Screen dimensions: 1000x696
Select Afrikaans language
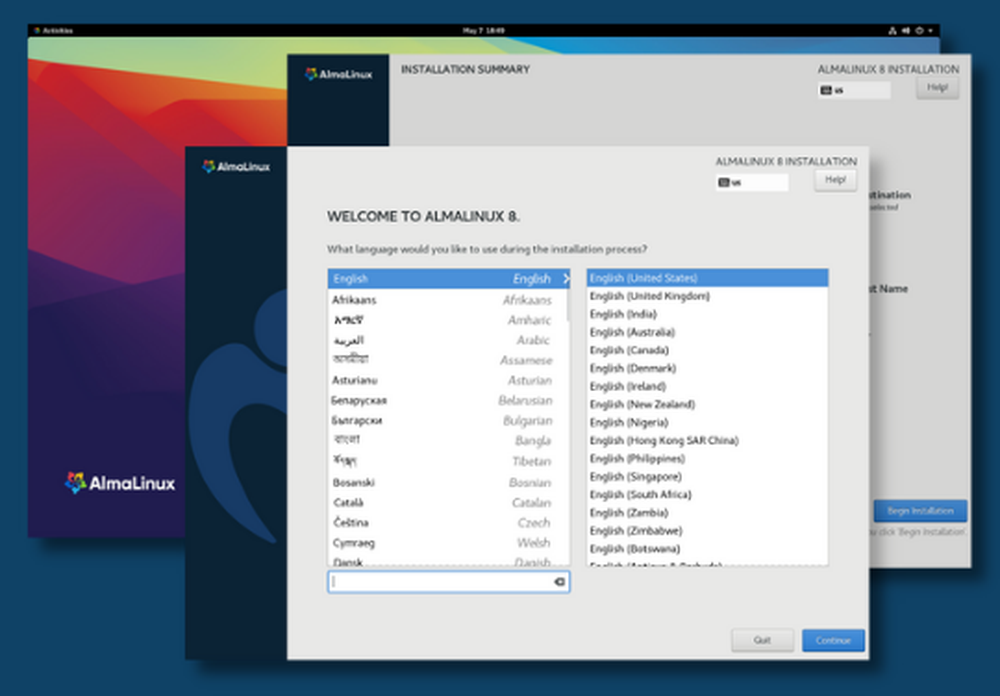click(x=449, y=300)
